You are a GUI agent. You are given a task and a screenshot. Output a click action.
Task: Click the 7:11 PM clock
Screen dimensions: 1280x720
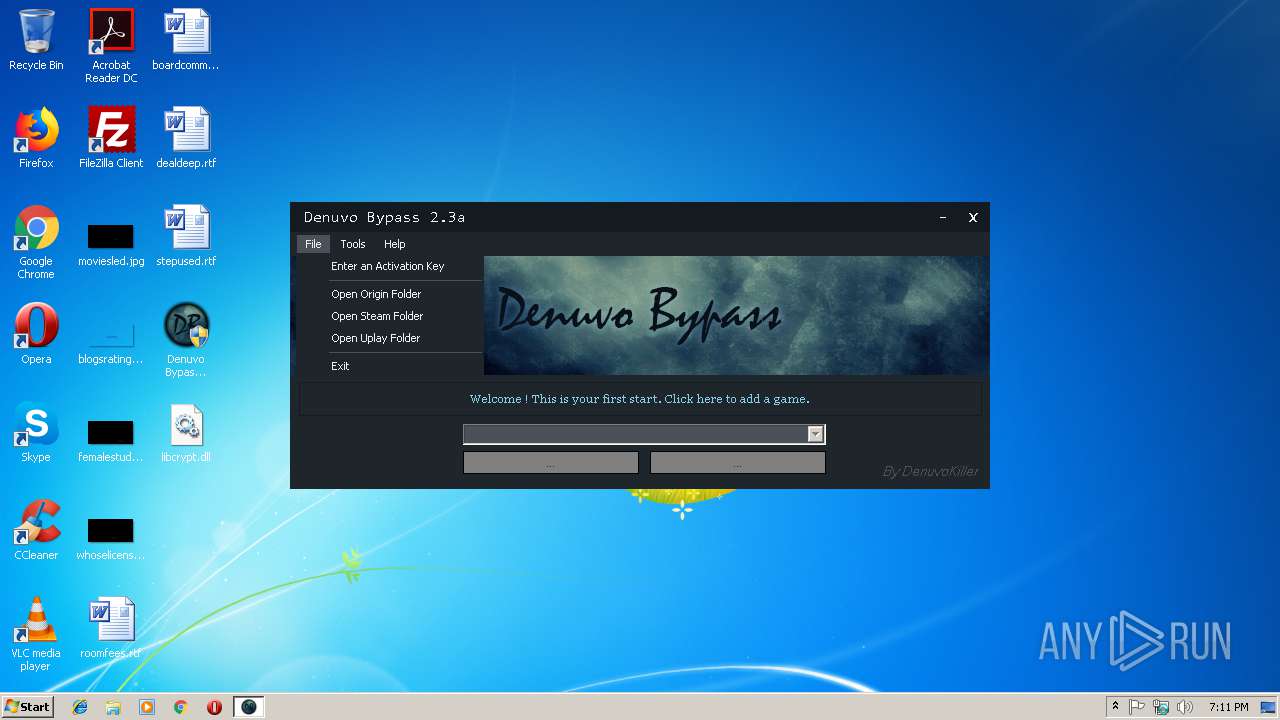1228,707
